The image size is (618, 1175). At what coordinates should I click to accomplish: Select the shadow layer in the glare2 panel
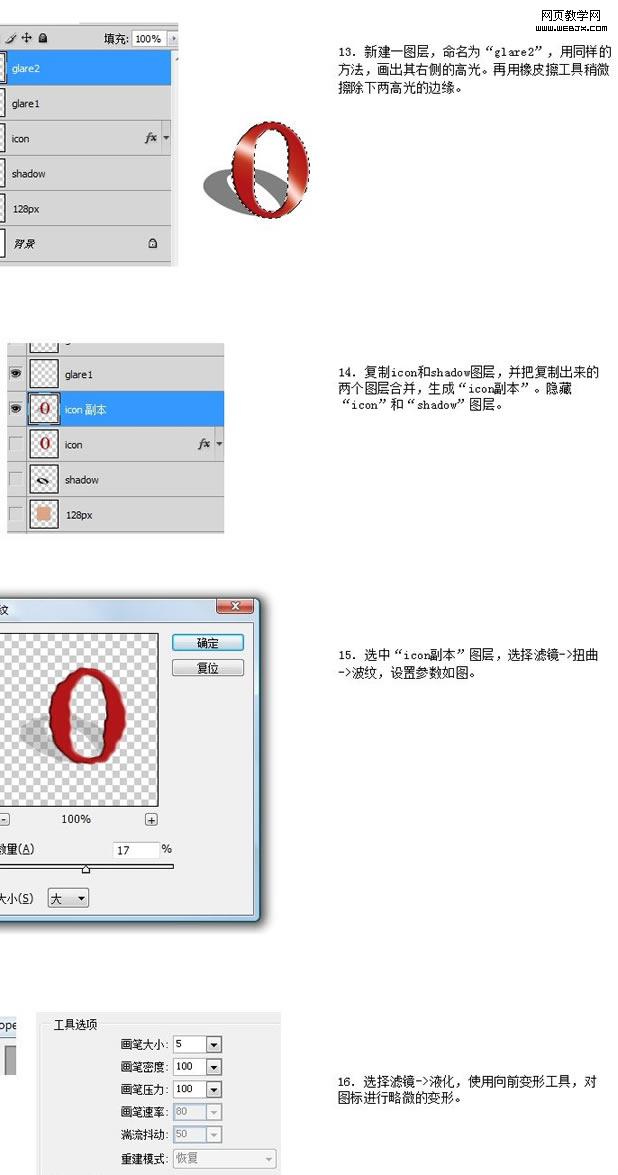(85, 173)
